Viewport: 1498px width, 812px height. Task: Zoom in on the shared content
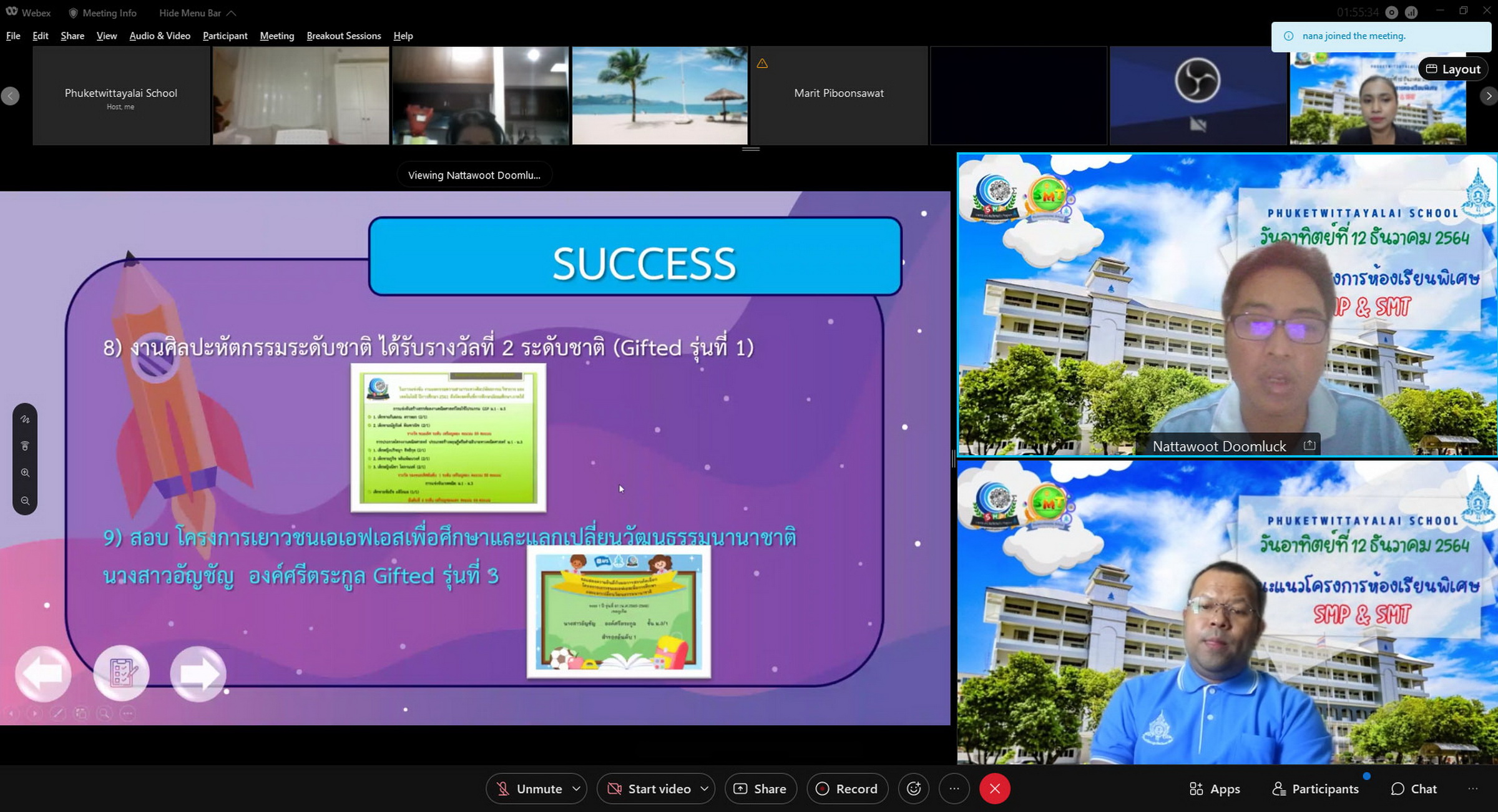click(25, 473)
